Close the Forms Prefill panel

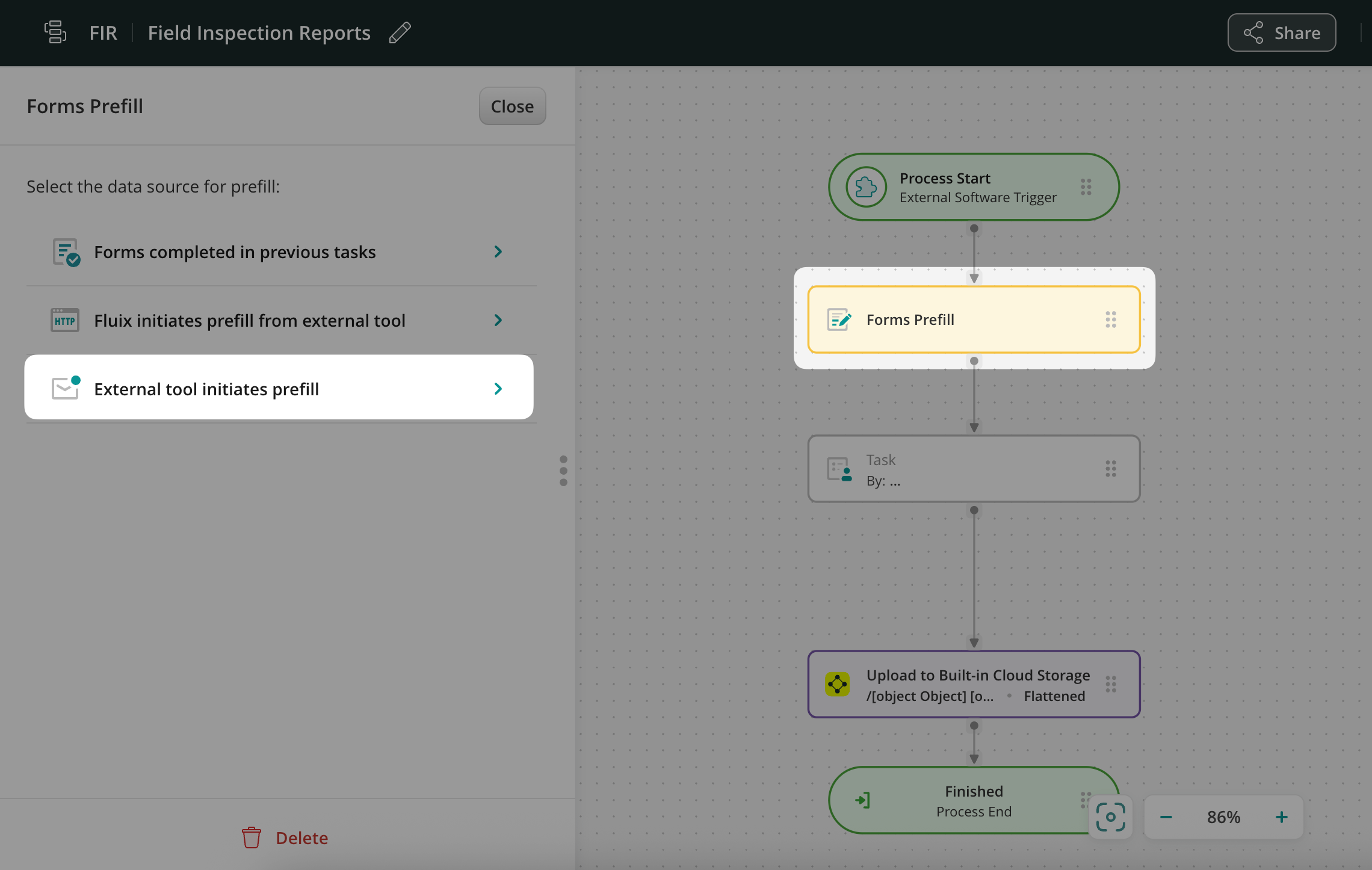click(512, 106)
